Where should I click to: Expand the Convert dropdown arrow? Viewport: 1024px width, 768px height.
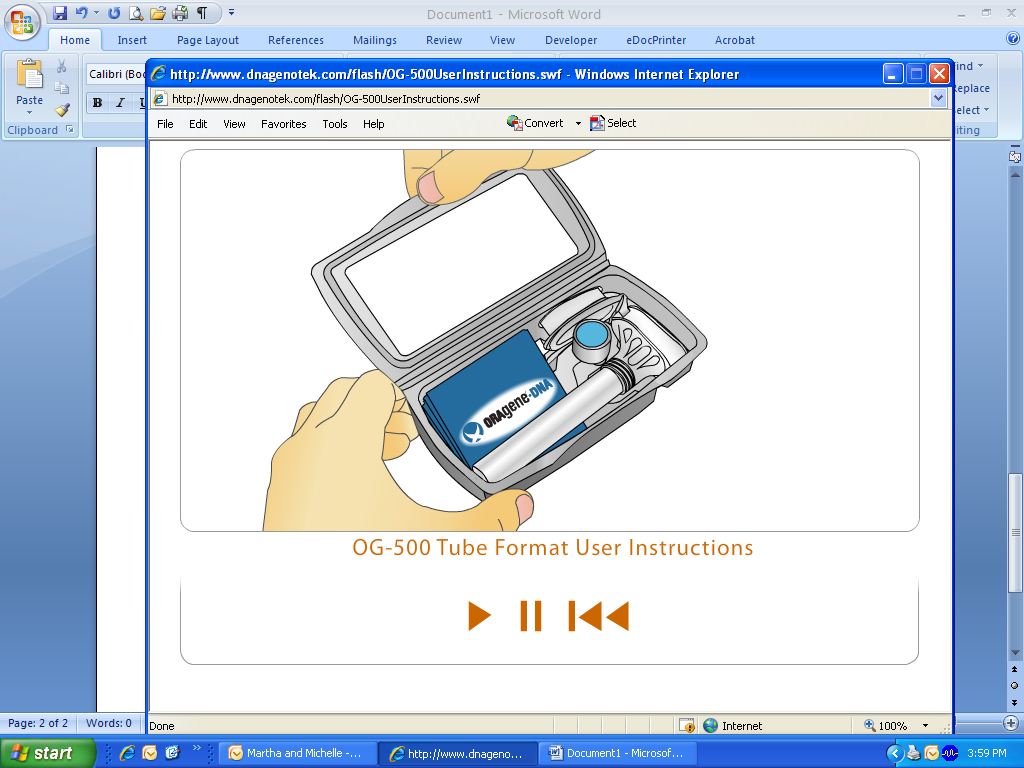pyautogui.click(x=578, y=123)
